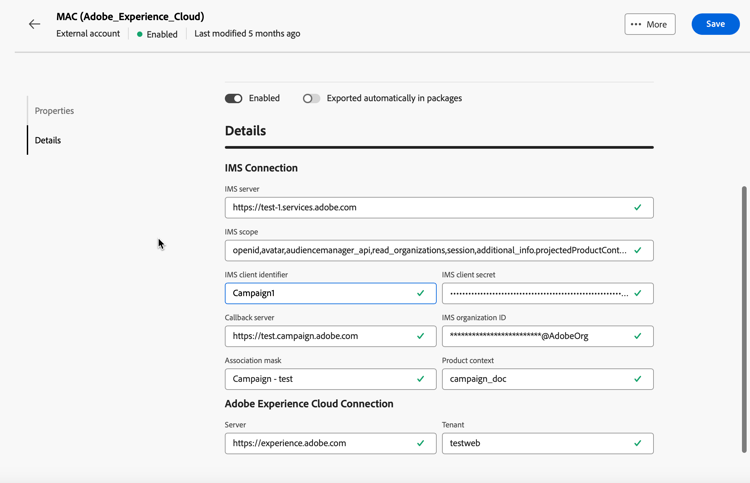Click the Tenant field

(538, 443)
